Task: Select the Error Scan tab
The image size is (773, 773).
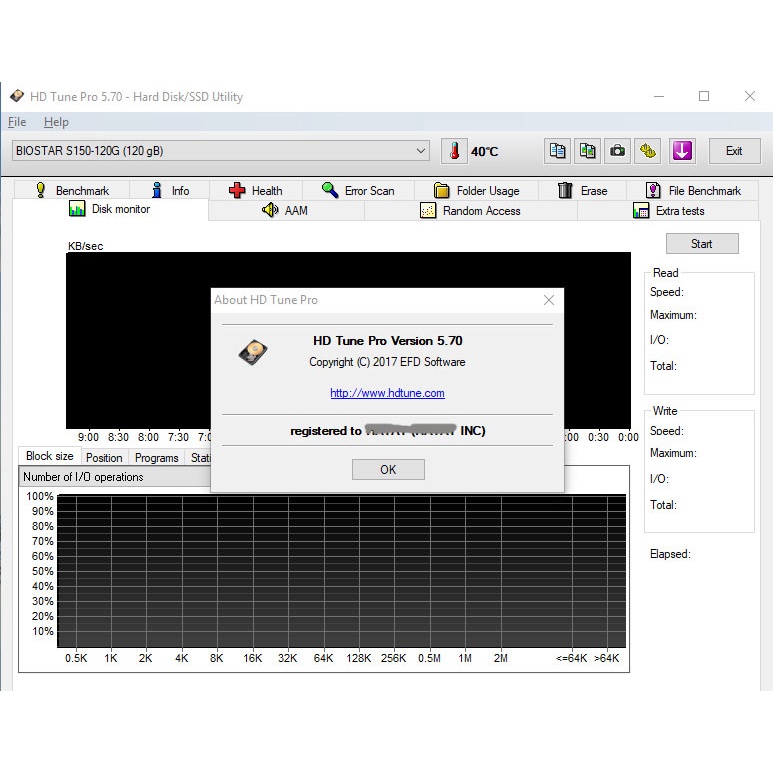Action: click(x=358, y=190)
